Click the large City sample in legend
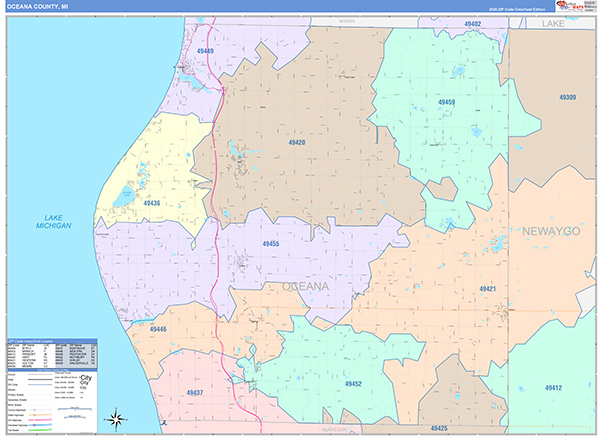Image resolution: width=600 pixels, height=436 pixels. pos(87,379)
